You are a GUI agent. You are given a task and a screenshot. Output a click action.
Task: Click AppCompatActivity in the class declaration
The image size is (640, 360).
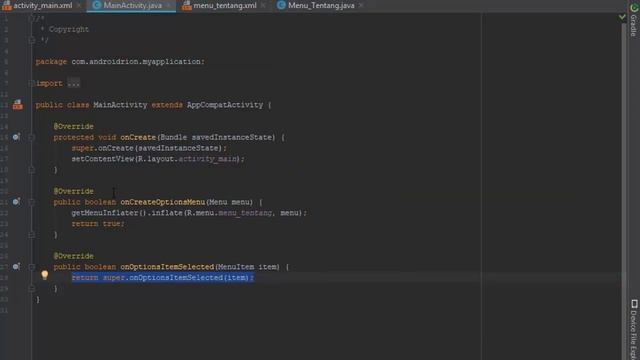click(225, 105)
